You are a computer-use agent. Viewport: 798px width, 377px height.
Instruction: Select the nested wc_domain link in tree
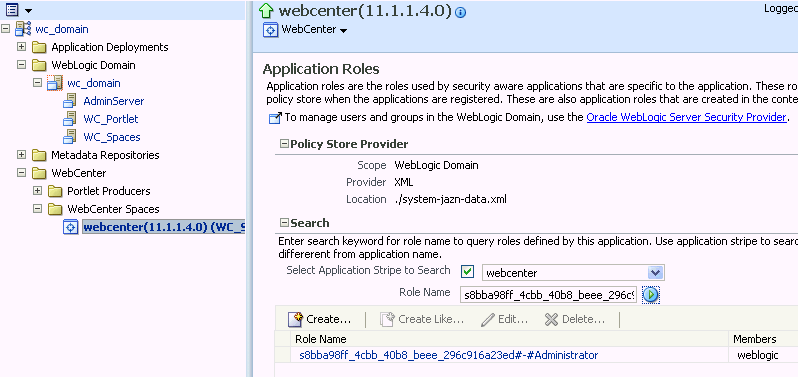point(94,83)
